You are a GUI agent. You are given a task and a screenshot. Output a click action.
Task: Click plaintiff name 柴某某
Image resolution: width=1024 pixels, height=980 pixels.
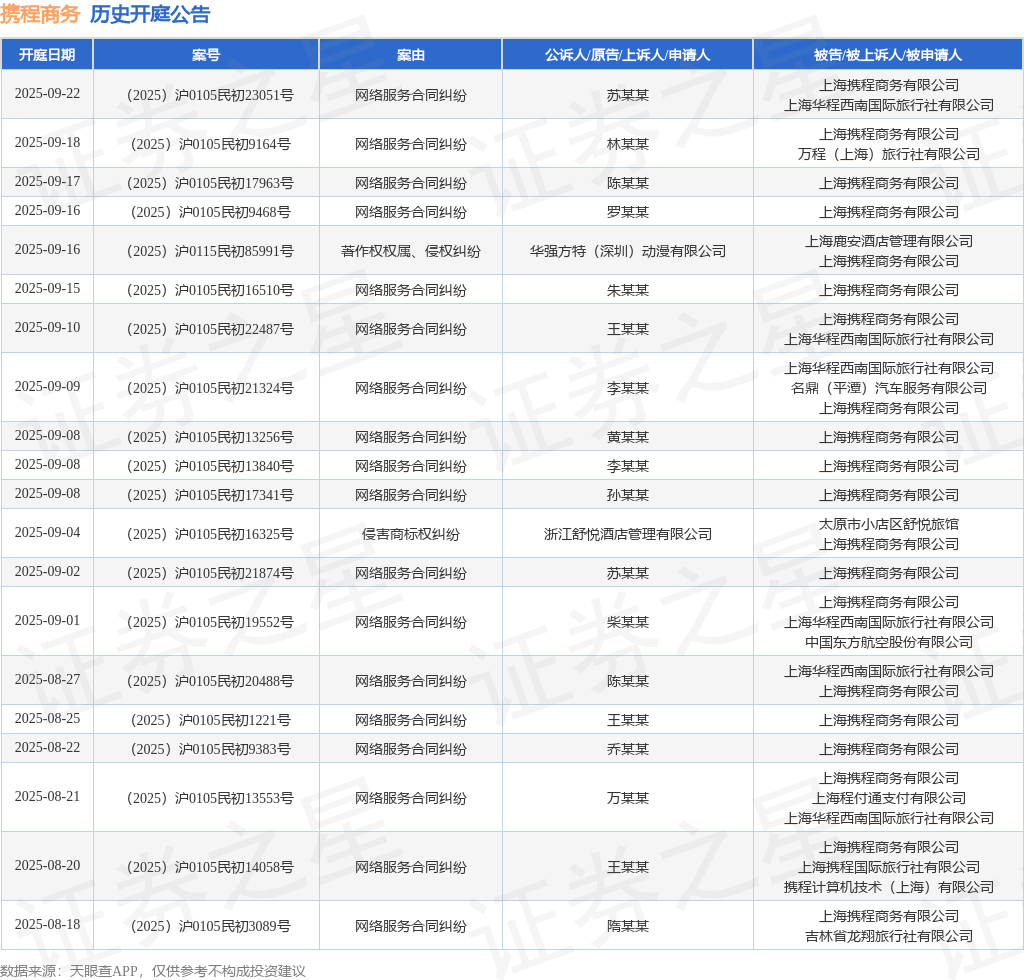coord(628,622)
